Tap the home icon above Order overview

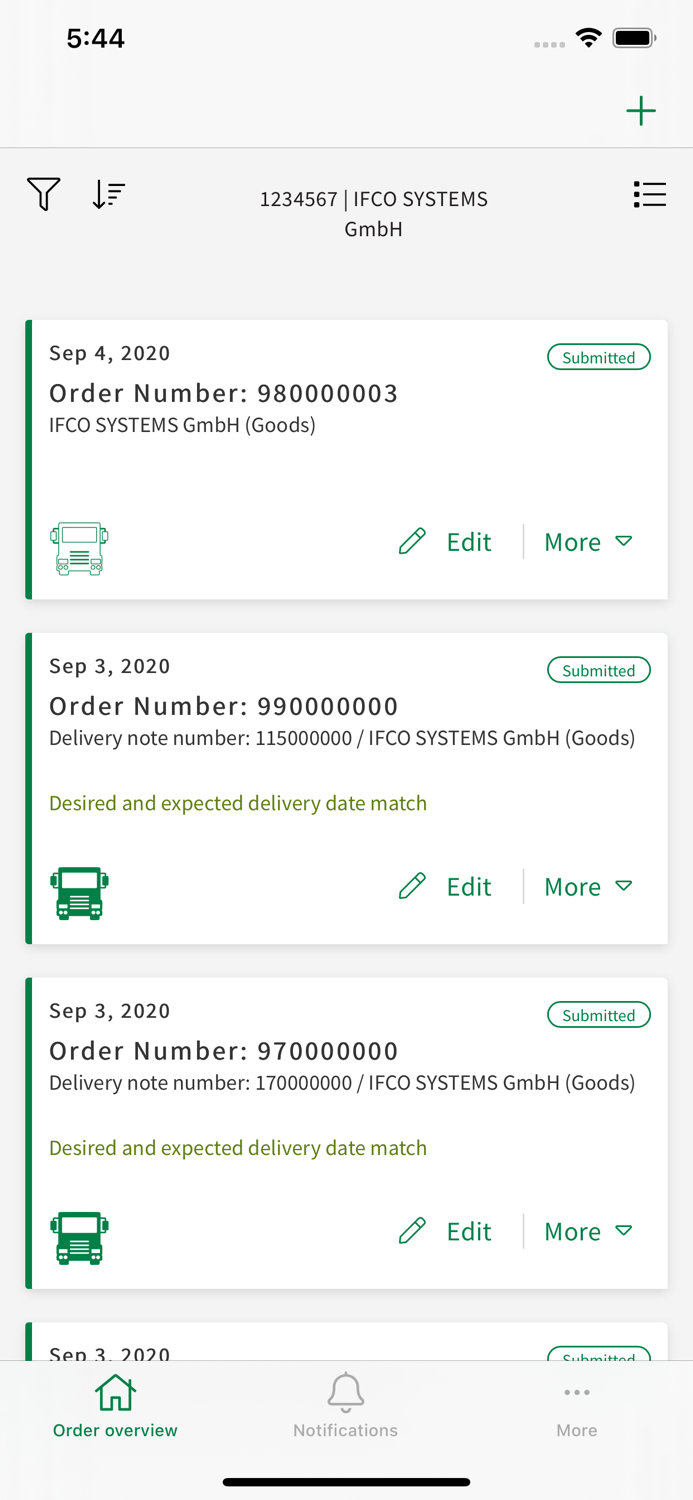click(115, 1391)
